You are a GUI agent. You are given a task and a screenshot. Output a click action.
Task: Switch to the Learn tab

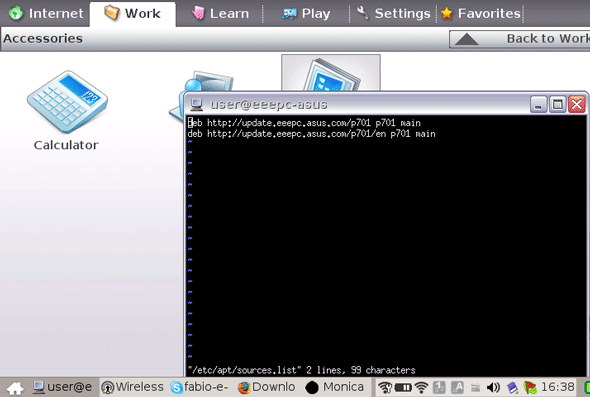click(x=220, y=14)
